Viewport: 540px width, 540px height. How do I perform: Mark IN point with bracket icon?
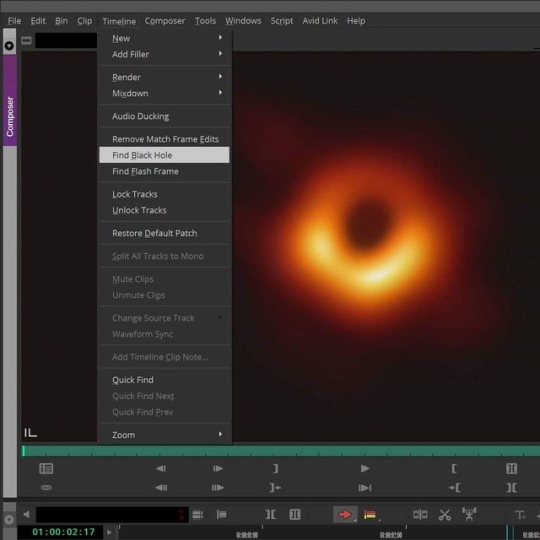454,468
